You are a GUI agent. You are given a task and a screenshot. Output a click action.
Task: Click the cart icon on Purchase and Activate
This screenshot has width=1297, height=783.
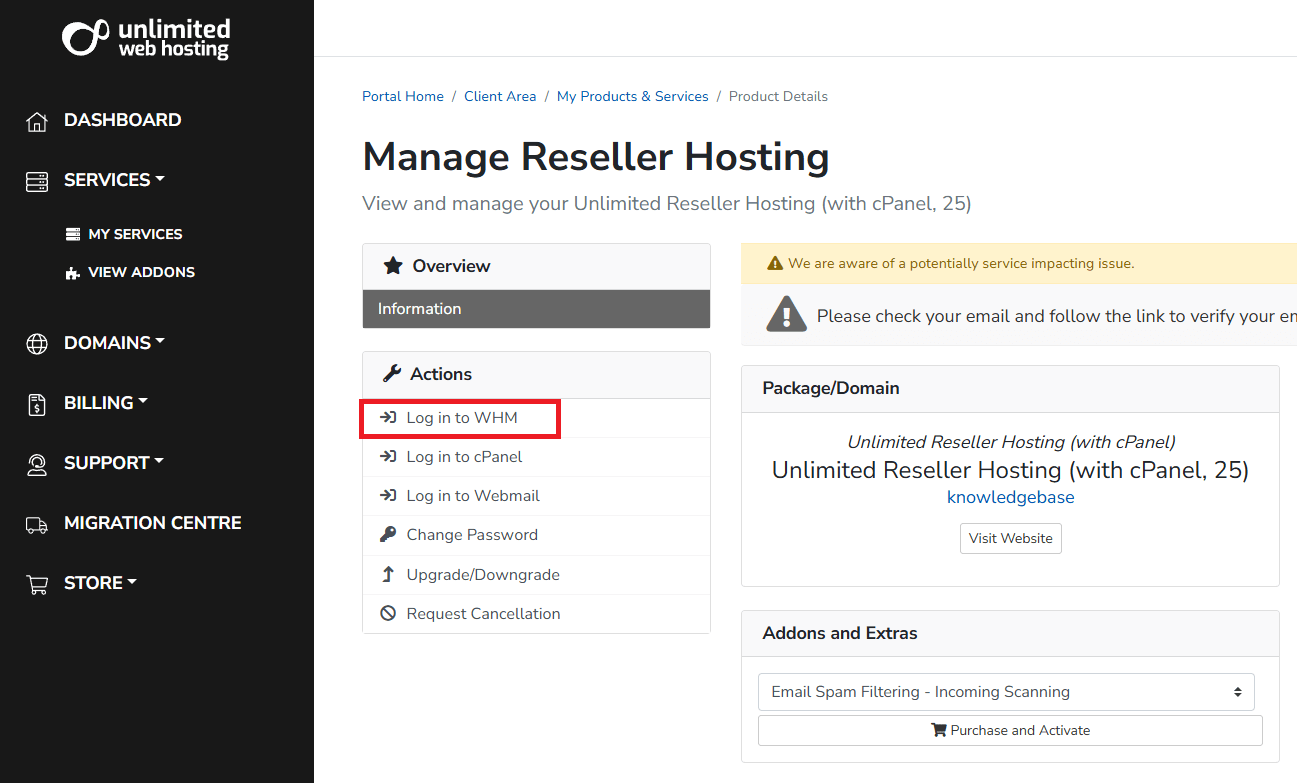click(x=938, y=730)
